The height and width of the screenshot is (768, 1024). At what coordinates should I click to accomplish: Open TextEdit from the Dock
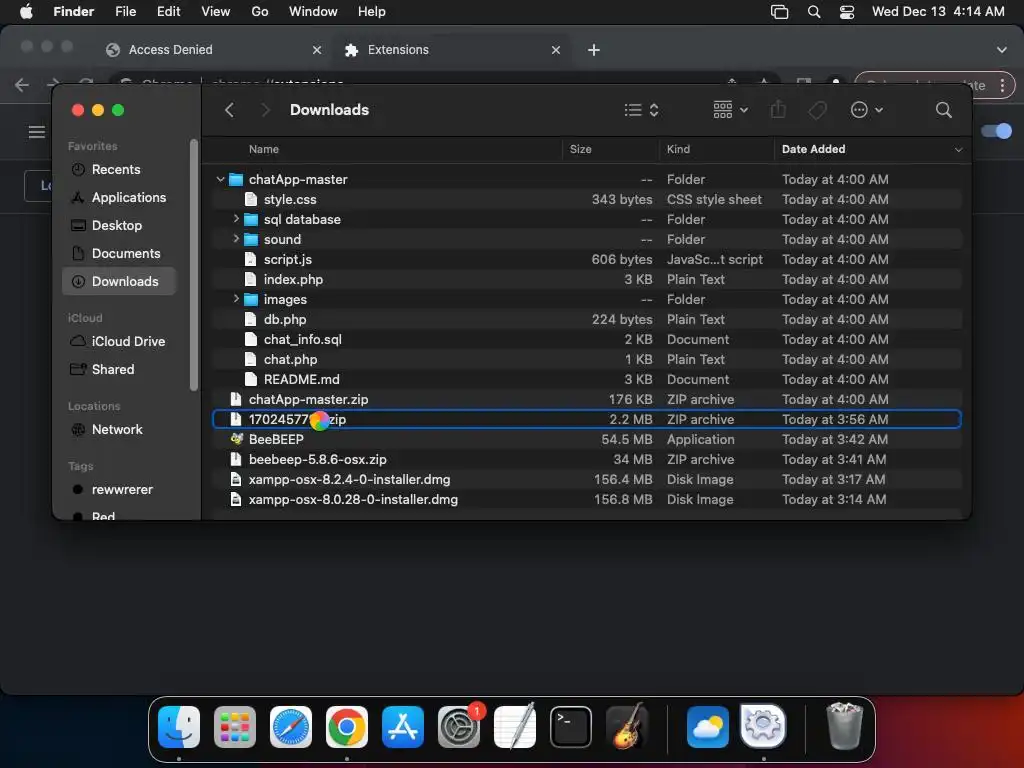515,727
